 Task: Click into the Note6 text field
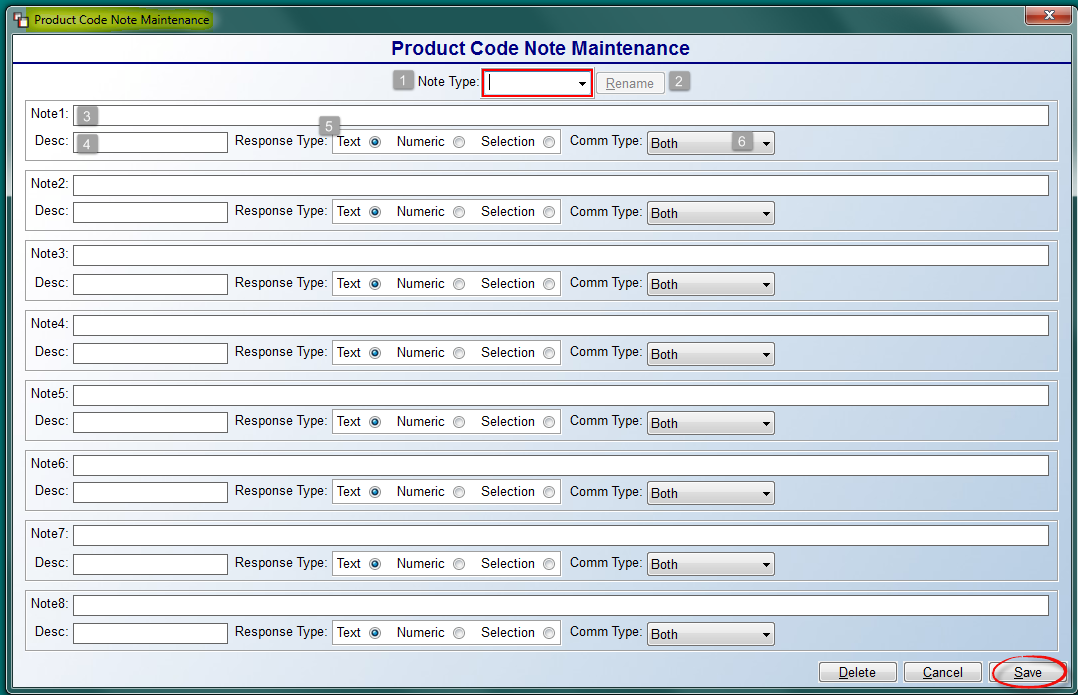pyautogui.click(x=561, y=465)
